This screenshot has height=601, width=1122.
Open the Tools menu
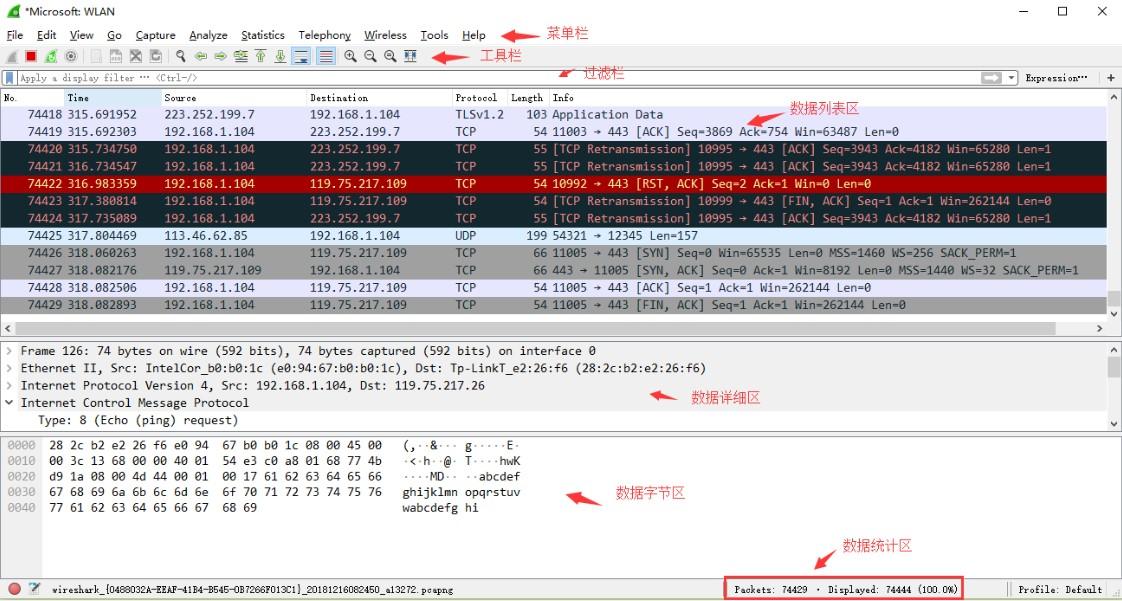point(434,35)
